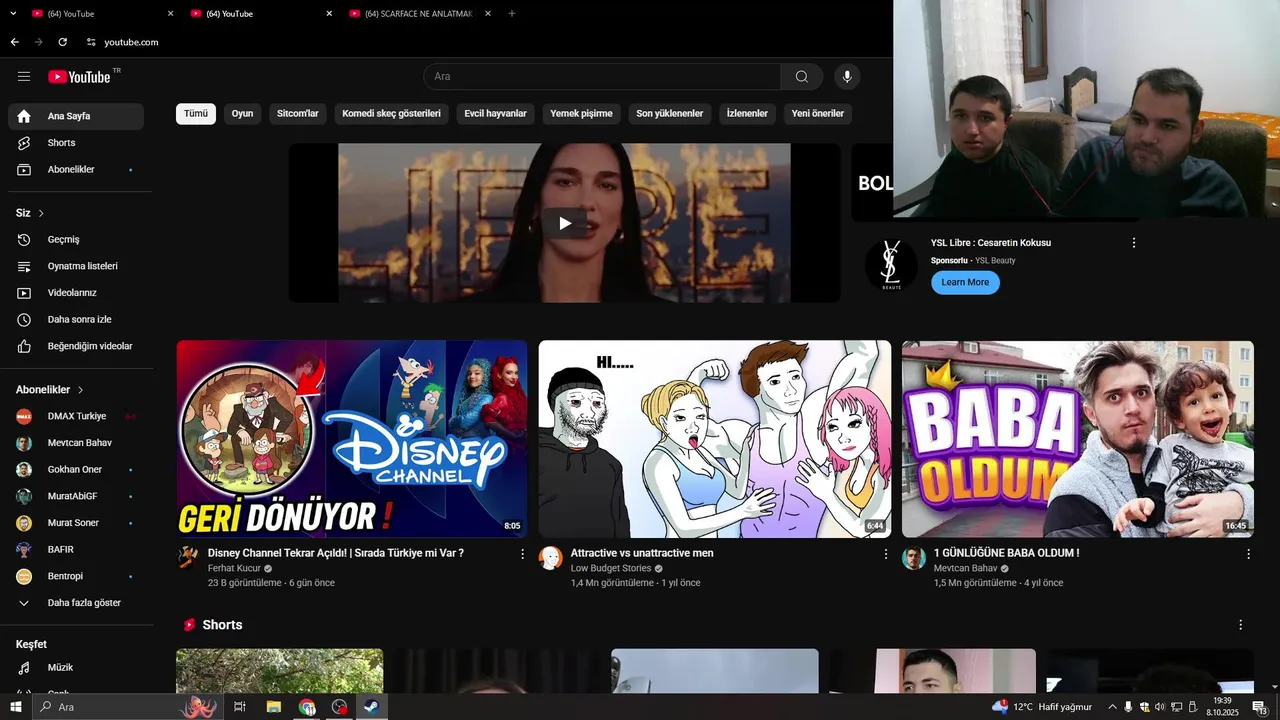The width and height of the screenshot is (1280, 720).
Task: Select Komedi skeç gösterileri chip
Action: (391, 114)
